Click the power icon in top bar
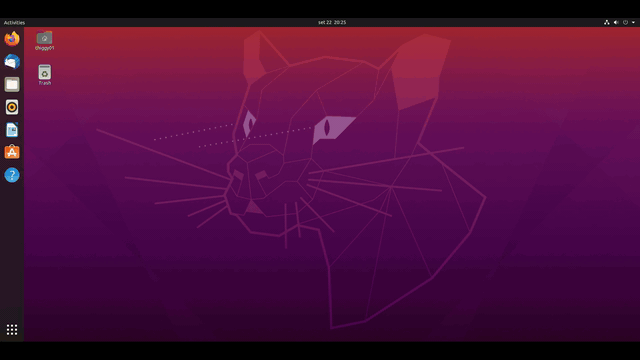 (625, 22)
